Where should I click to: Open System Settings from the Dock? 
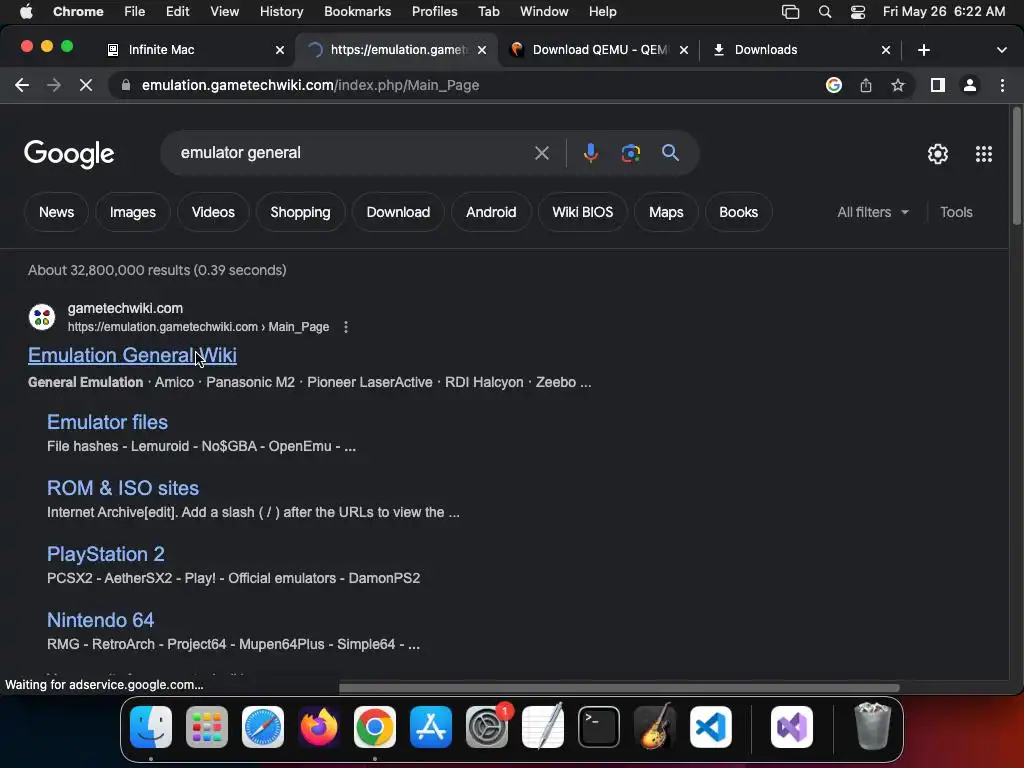click(x=487, y=727)
